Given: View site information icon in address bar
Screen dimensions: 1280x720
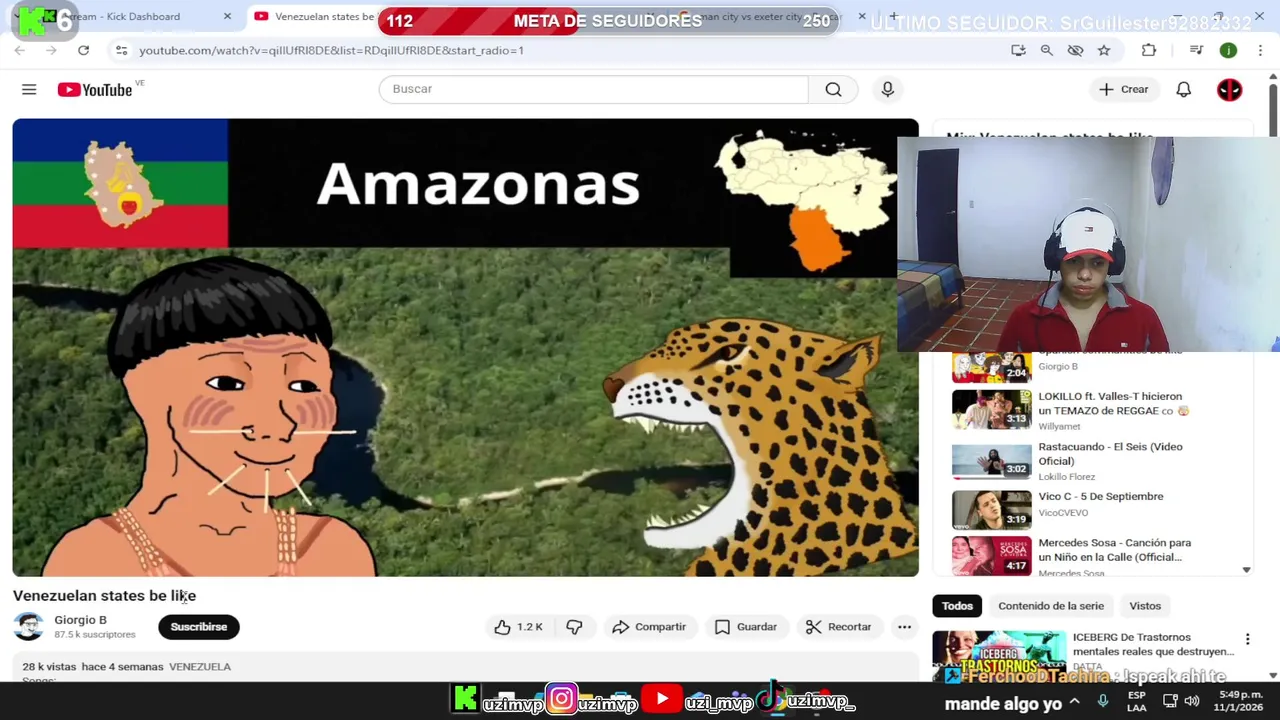Looking at the screenshot, I should point(120,50).
